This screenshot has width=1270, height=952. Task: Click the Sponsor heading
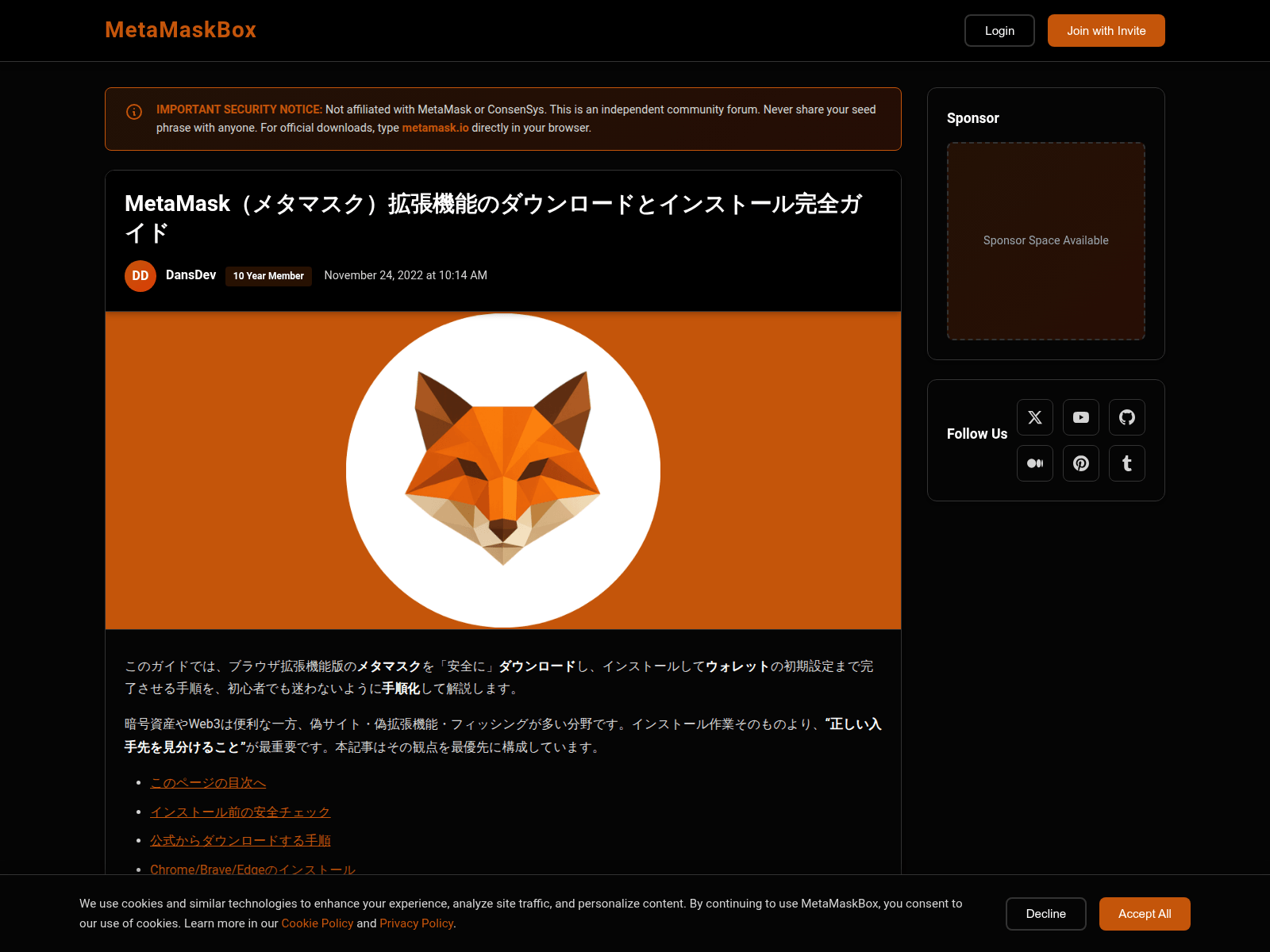coord(973,118)
